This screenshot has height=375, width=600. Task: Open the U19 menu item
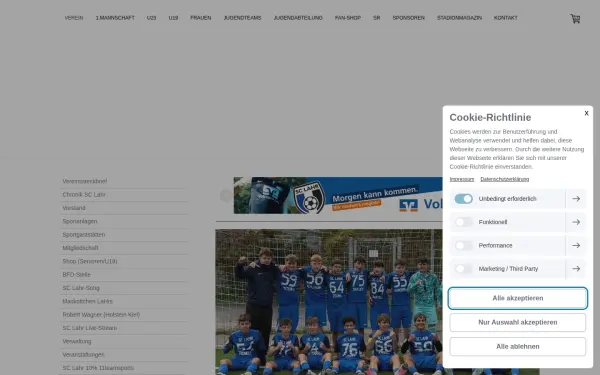coord(173,18)
